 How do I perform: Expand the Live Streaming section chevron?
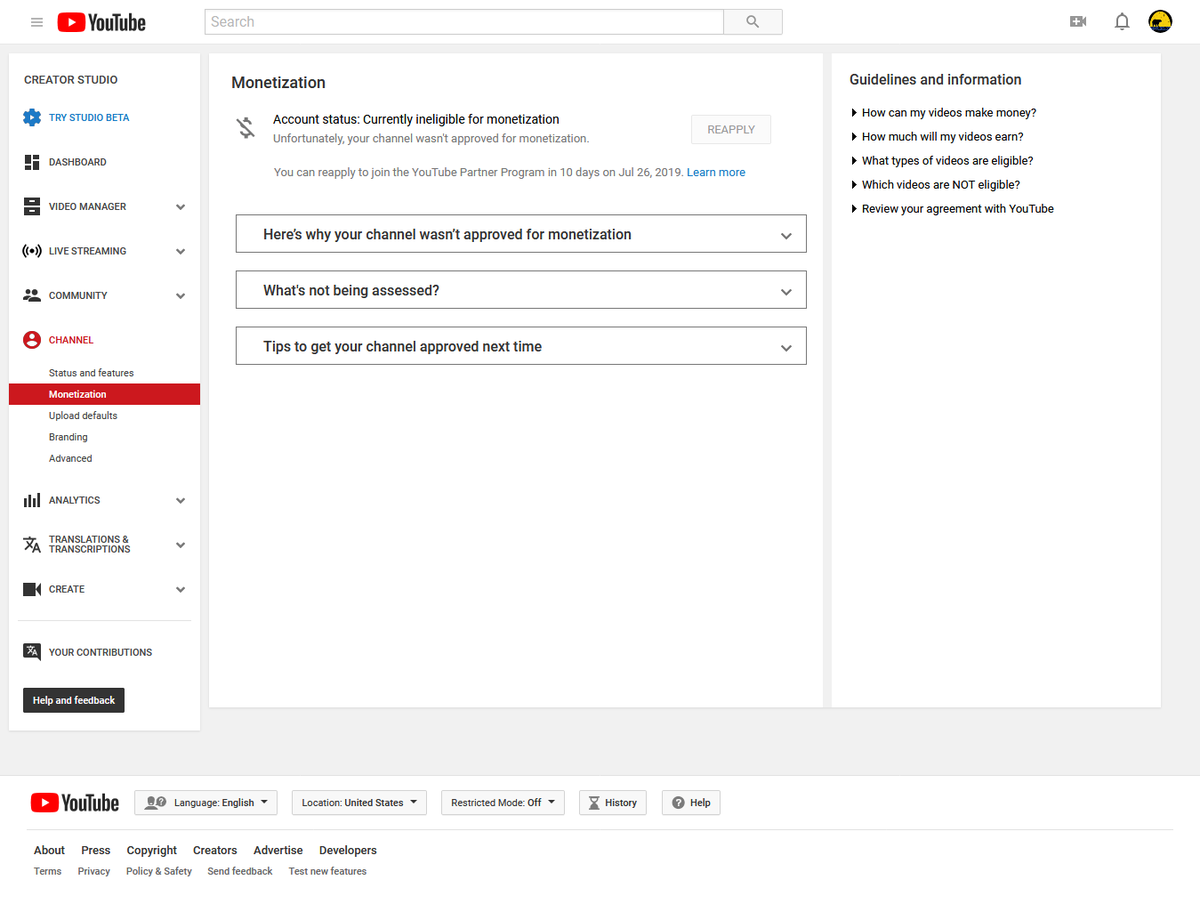[181, 252]
